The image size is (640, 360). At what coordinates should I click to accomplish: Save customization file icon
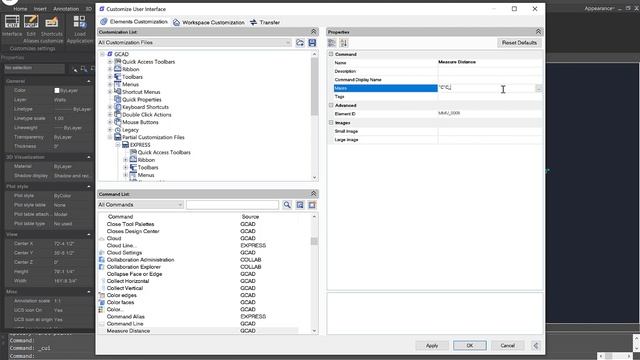tap(312, 42)
